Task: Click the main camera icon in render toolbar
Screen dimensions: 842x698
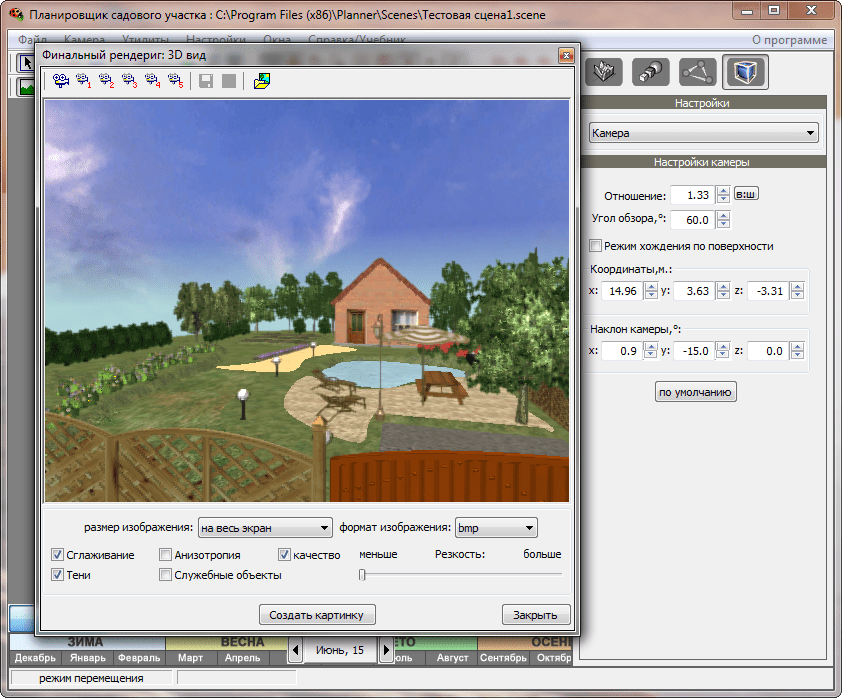Action: [x=61, y=81]
